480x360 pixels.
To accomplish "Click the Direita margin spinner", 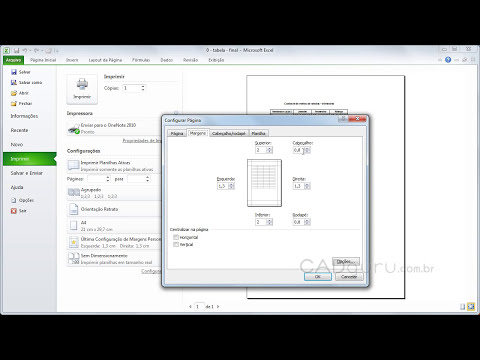I will click(307, 186).
